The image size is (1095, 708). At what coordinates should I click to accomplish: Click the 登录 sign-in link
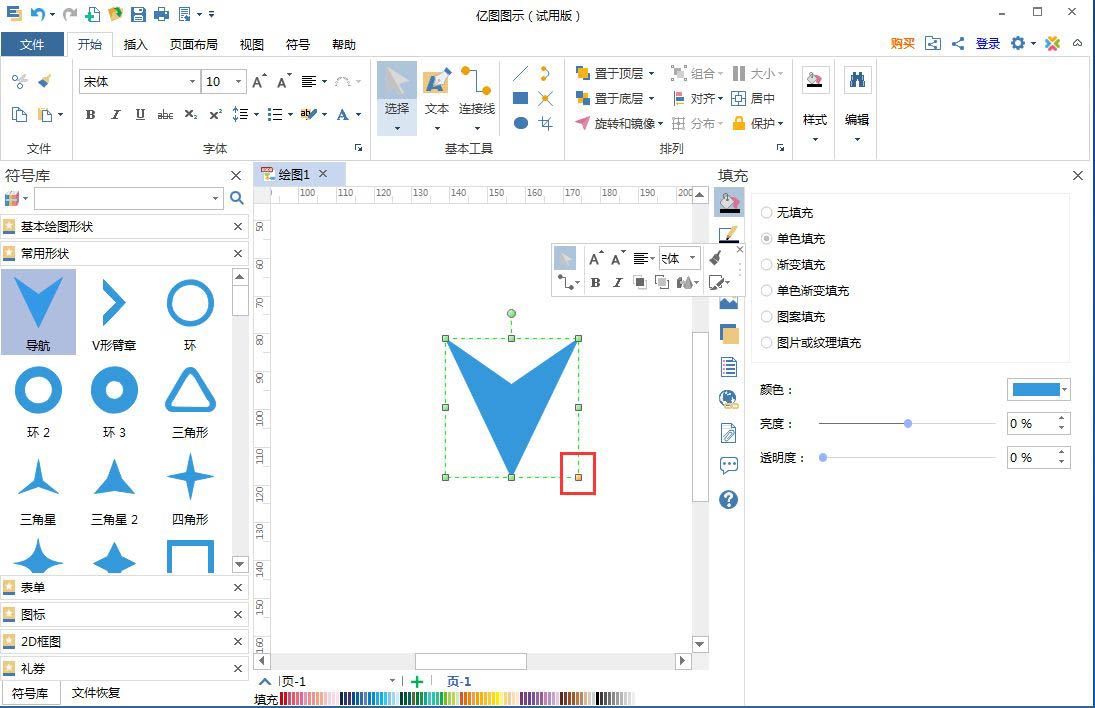point(988,44)
